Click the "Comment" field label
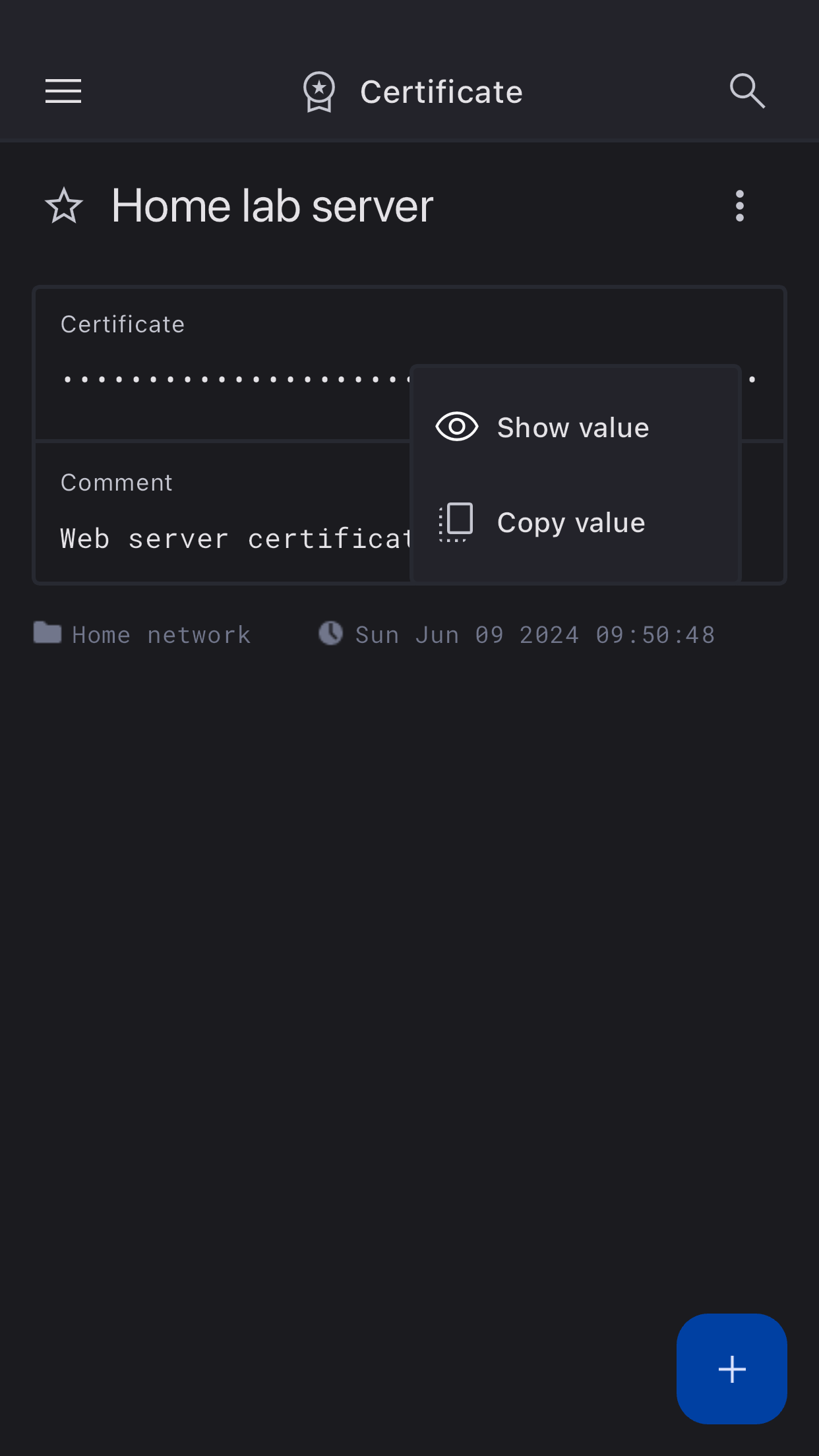Screen dimensions: 819x1456 pyautogui.click(x=117, y=483)
